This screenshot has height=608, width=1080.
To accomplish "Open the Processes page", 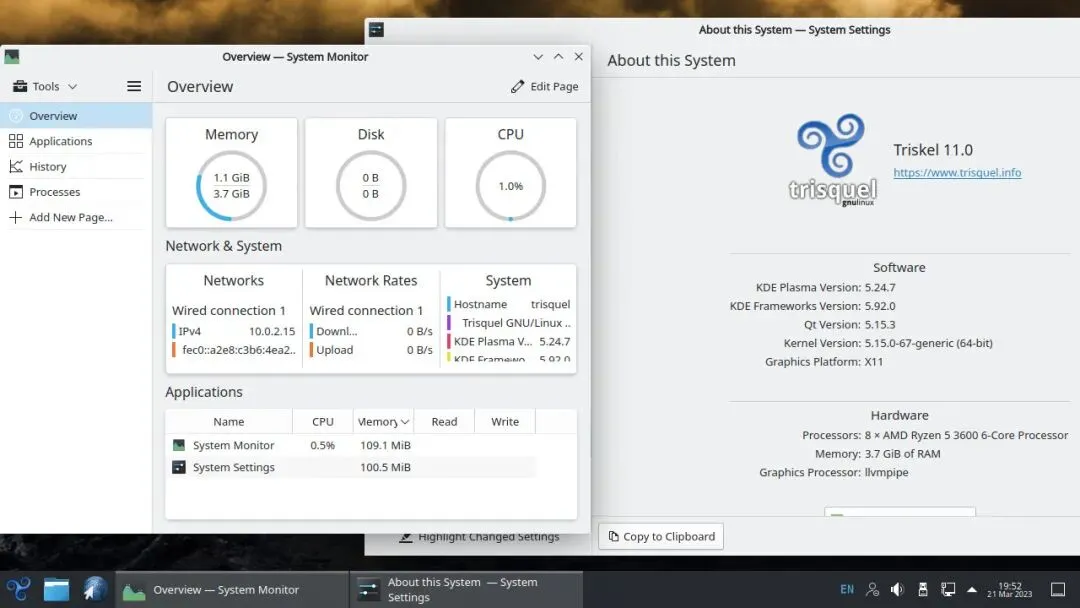I will (76, 192).
